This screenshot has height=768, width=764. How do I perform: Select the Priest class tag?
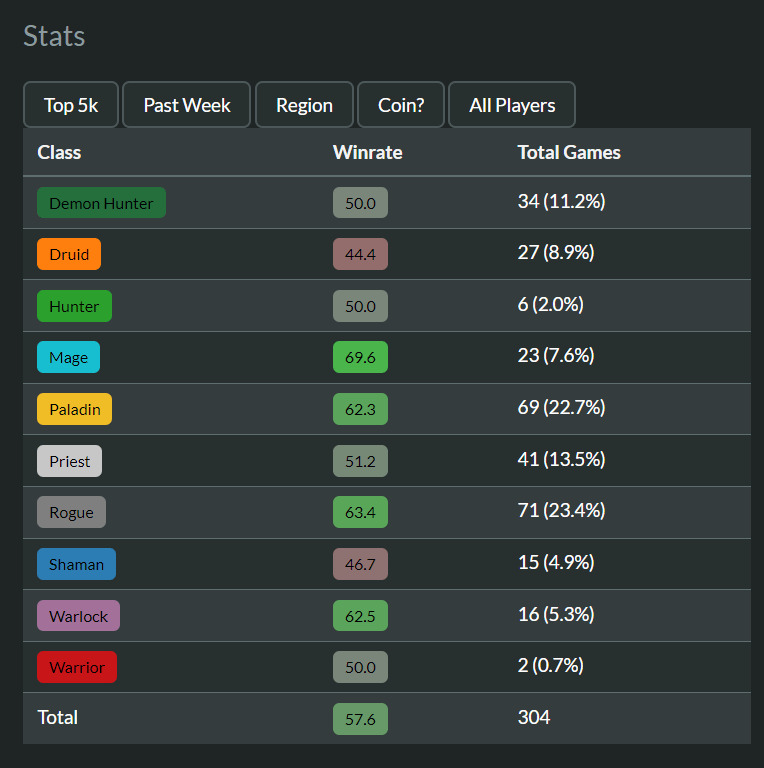pos(69,461)
